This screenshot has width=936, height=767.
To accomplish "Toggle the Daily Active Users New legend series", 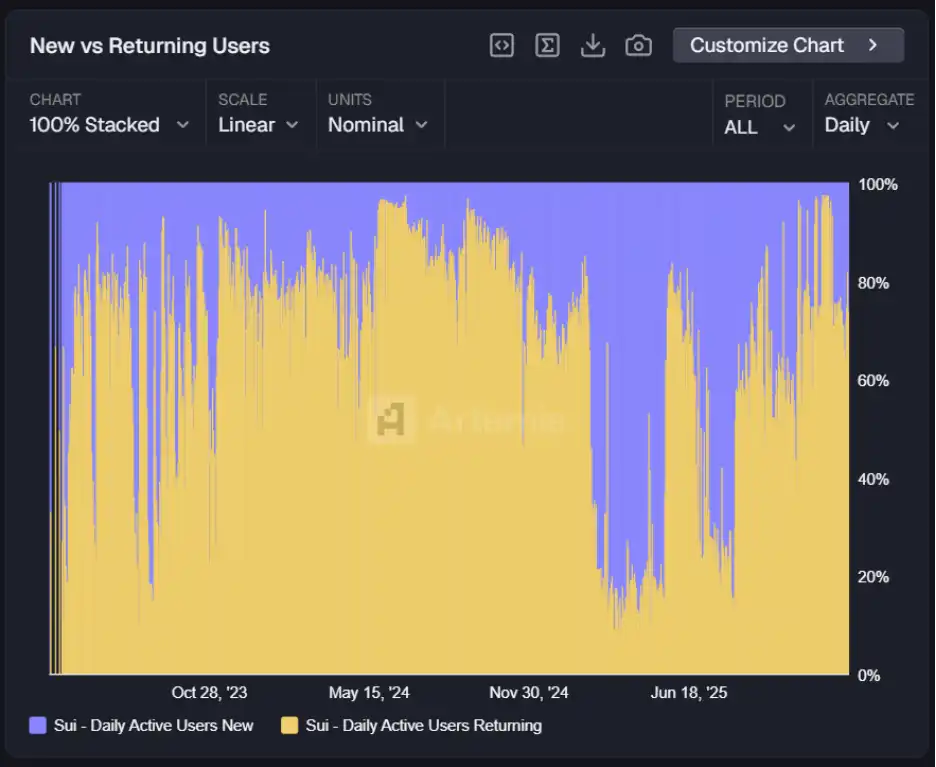I will pyautogui.click(x=153, y=725).
